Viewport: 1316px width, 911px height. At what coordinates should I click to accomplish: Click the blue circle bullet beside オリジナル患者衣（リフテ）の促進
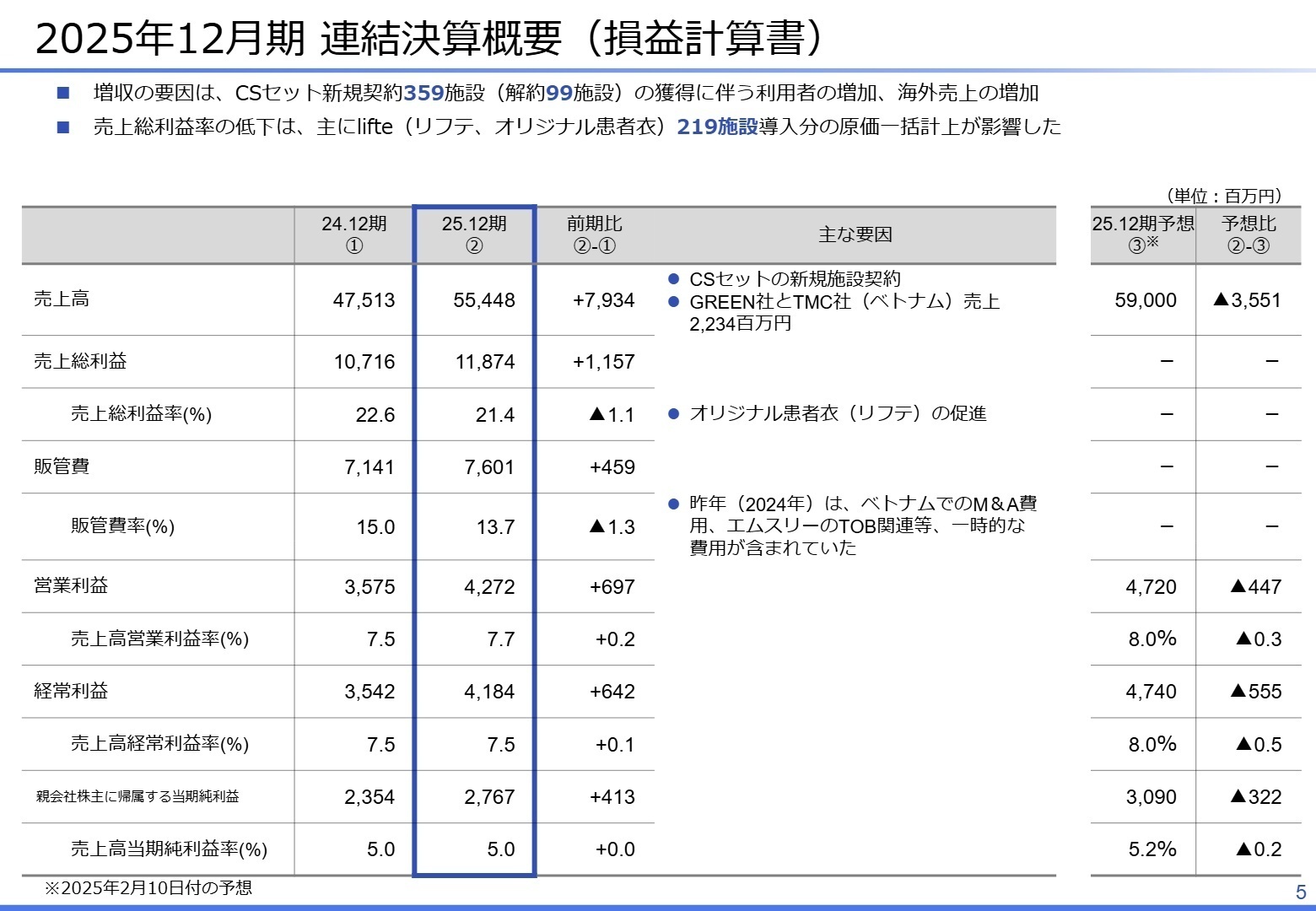(673, 413)
